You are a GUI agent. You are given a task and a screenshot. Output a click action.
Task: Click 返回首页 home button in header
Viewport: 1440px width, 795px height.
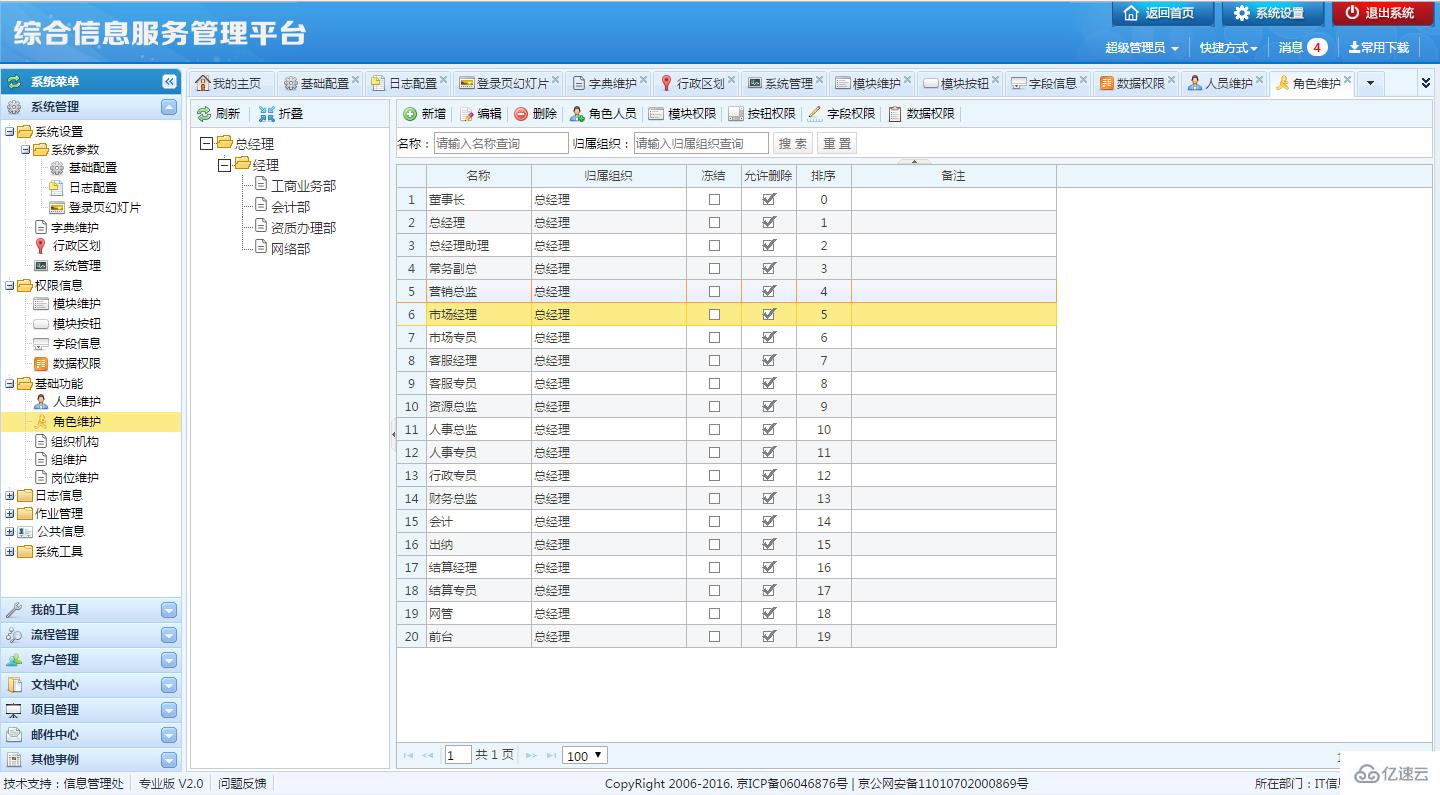1162,13
